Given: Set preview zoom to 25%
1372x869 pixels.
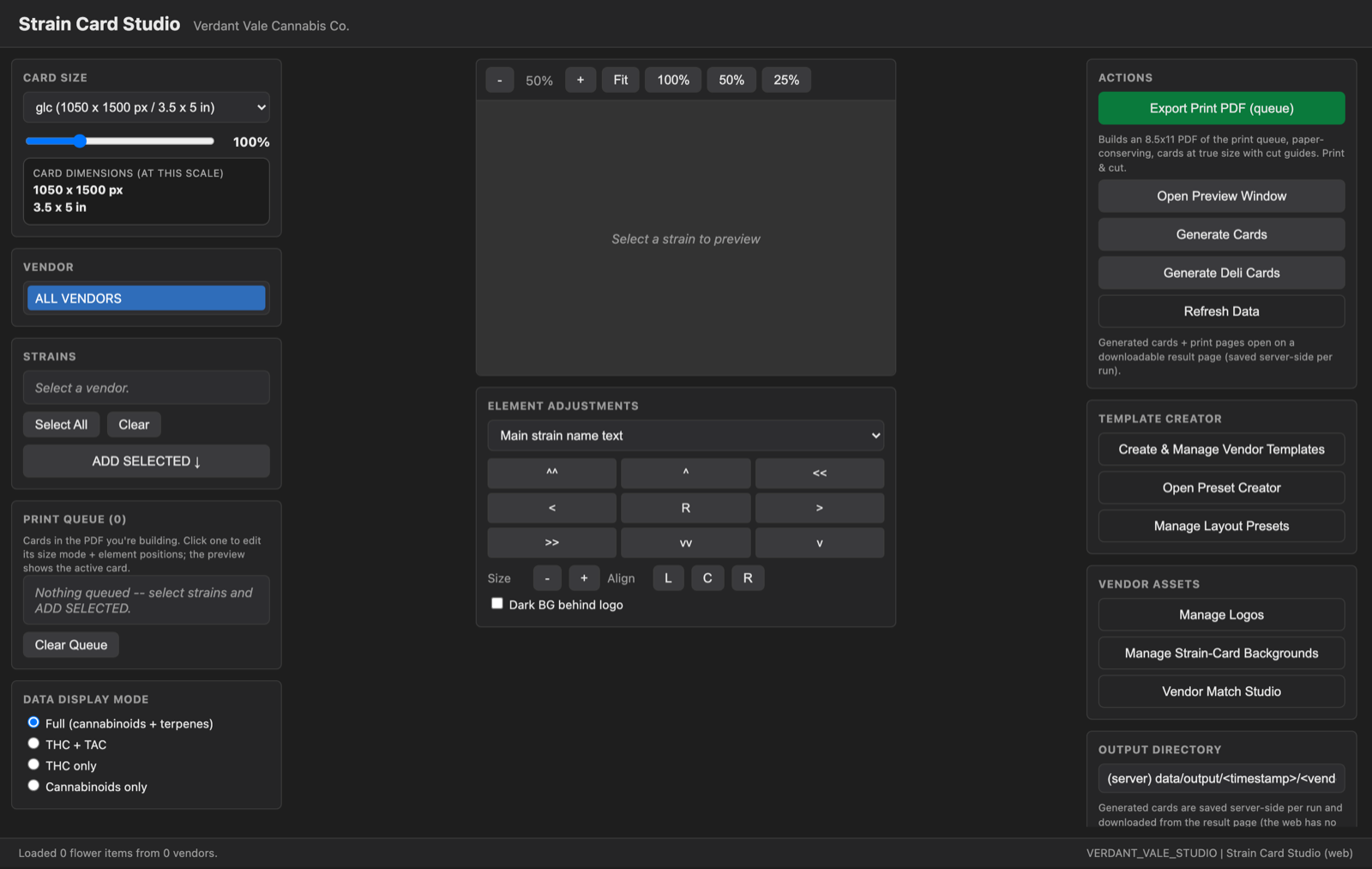Looking at the screenshot, I should coord(786,80).
